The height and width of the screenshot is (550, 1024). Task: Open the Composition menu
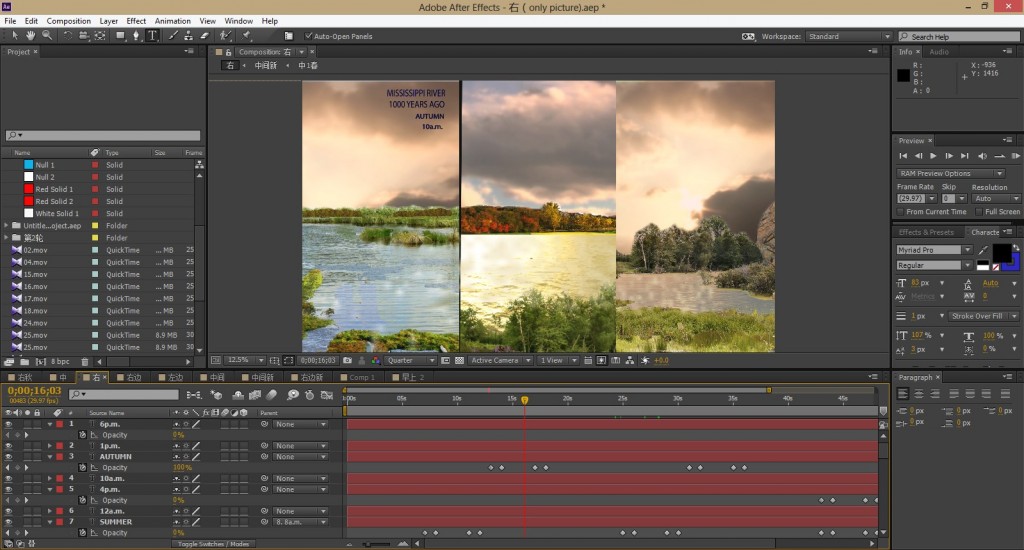tap(69, 20)
